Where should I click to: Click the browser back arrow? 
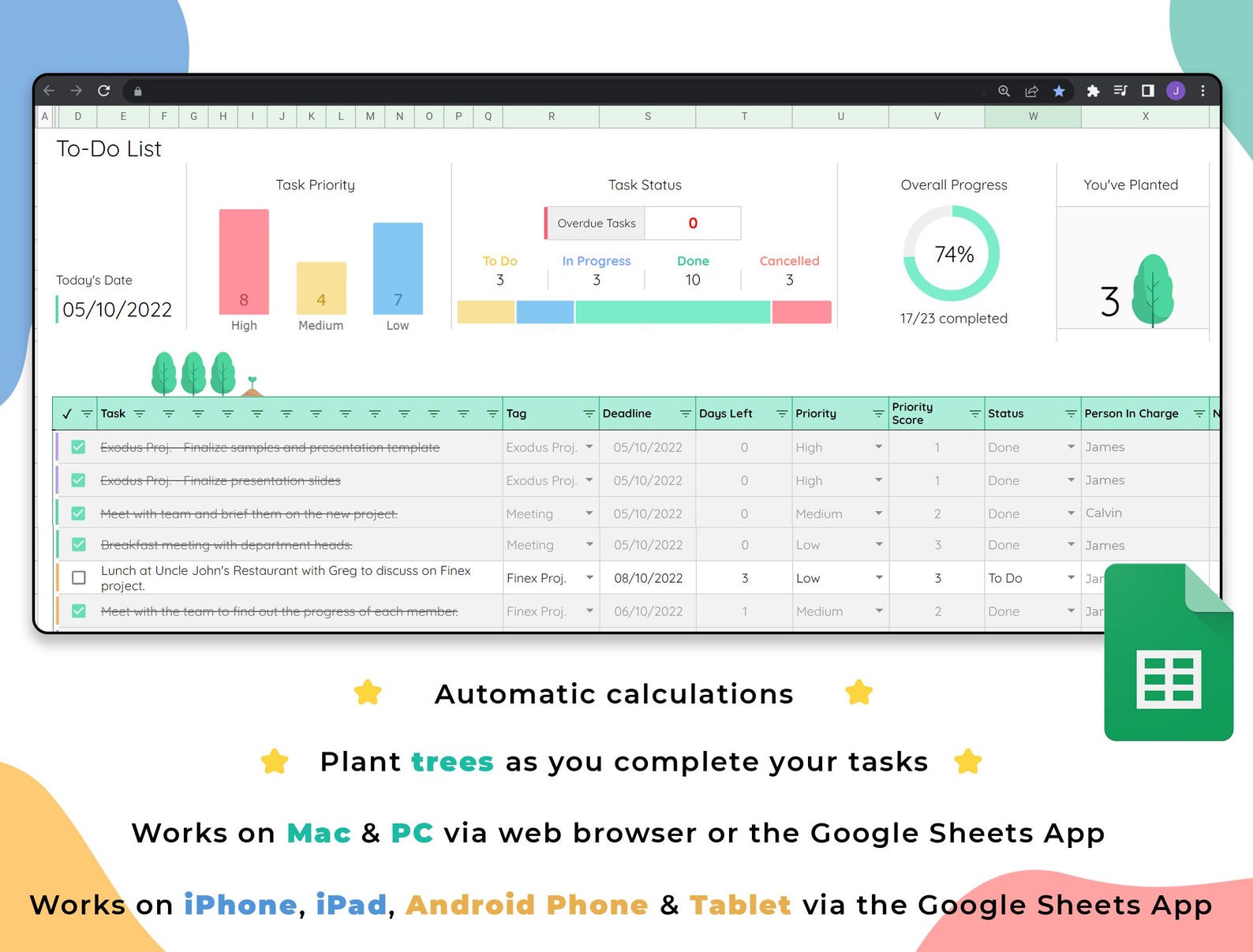coord(49,91)
